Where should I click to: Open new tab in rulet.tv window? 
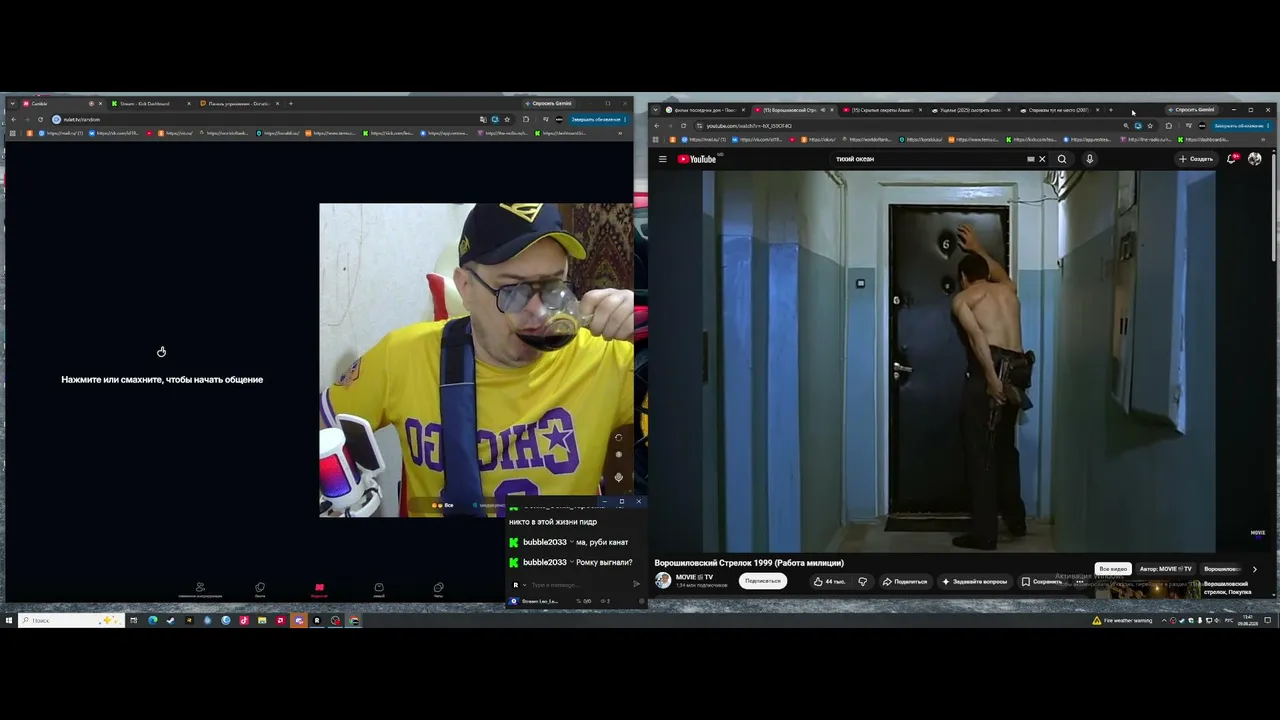click(291, 103)
